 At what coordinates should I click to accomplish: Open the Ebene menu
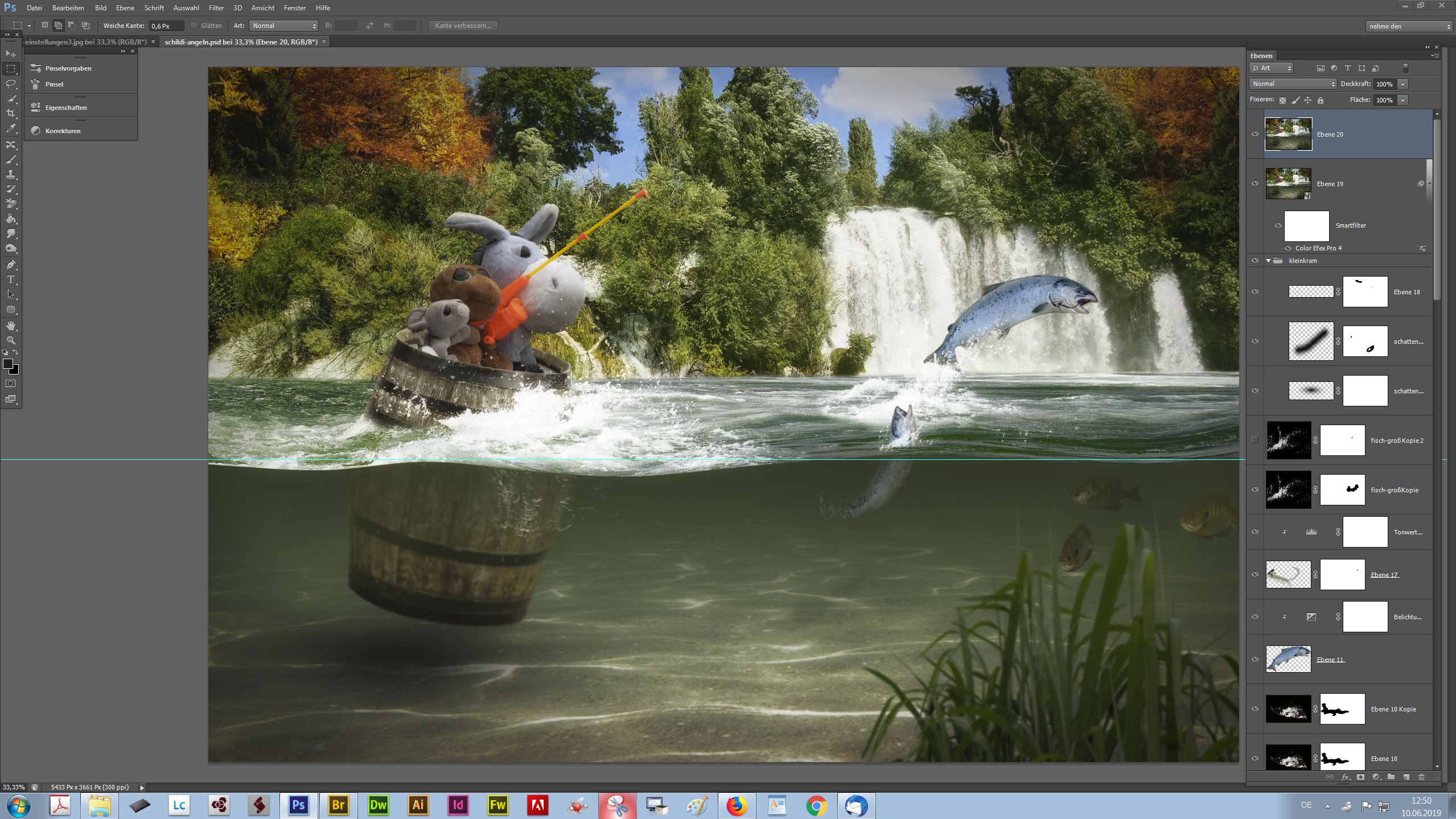pyautogui.click(x=125, y=8)
